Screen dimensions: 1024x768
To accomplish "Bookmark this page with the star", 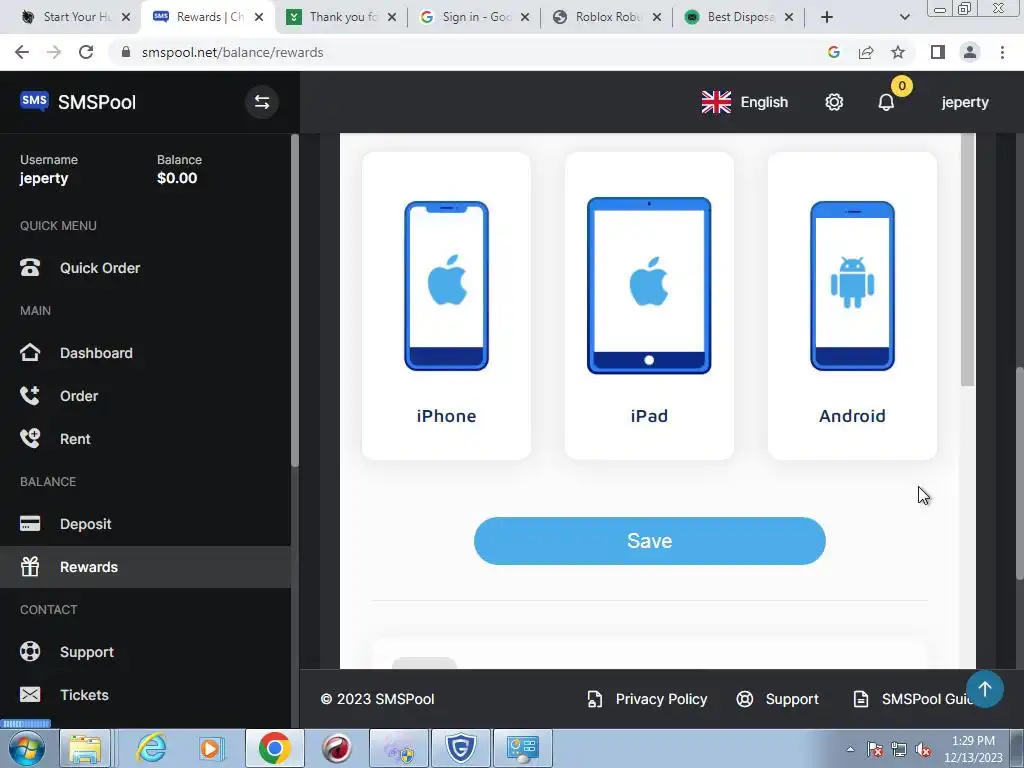I will click(898, 52).
